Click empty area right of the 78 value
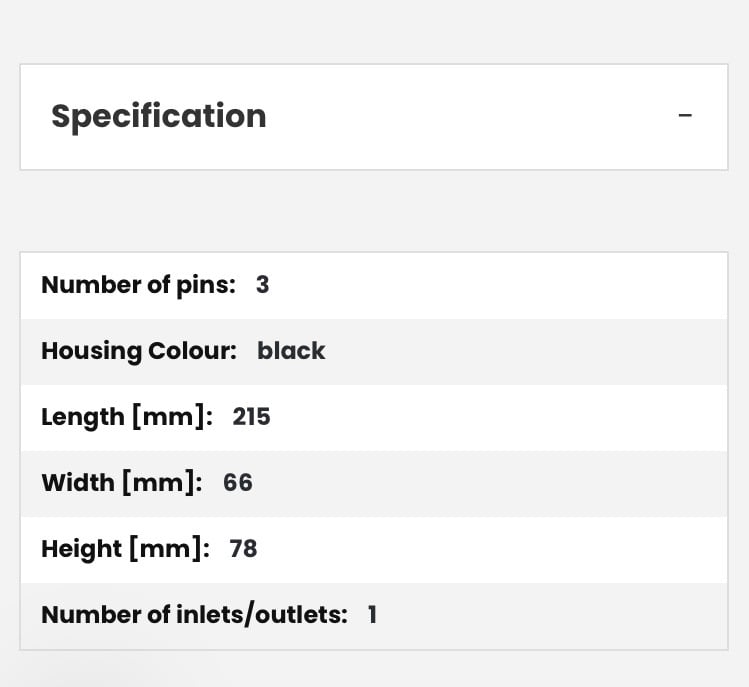The width and height of the screenshot is (749, 687). 490,549
